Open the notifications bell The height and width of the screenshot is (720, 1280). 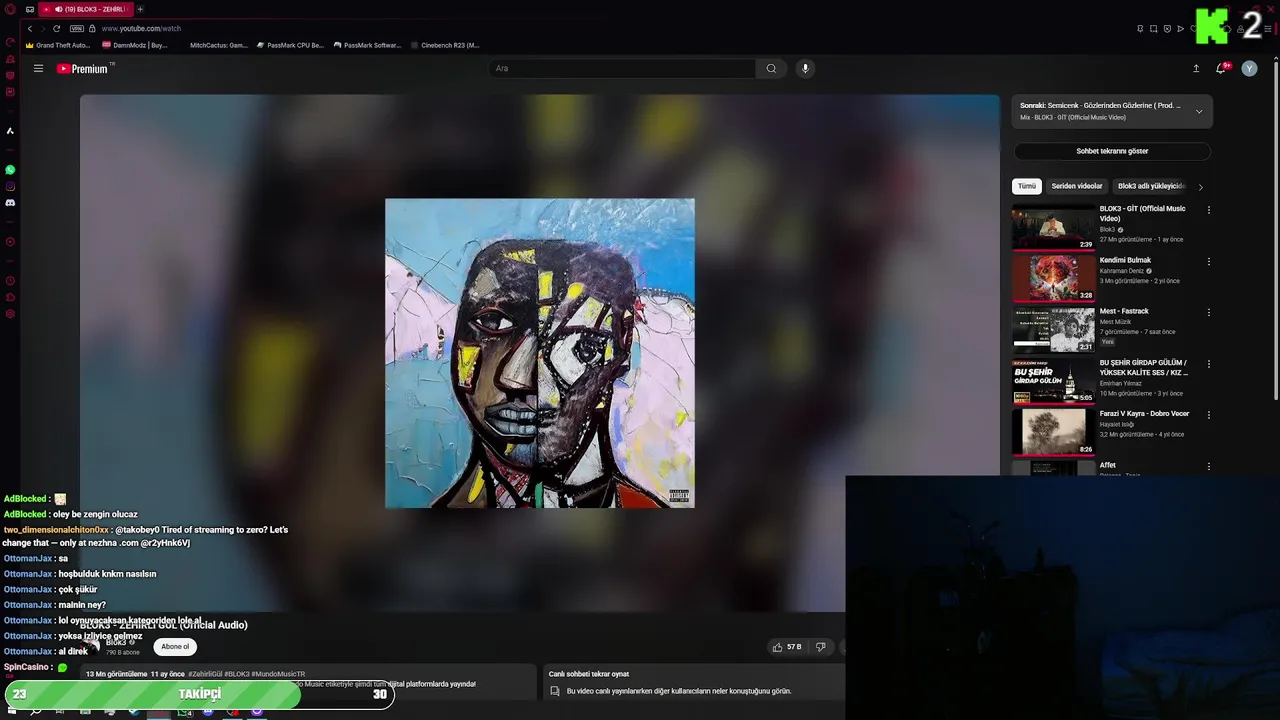[x=1220, y=69]
